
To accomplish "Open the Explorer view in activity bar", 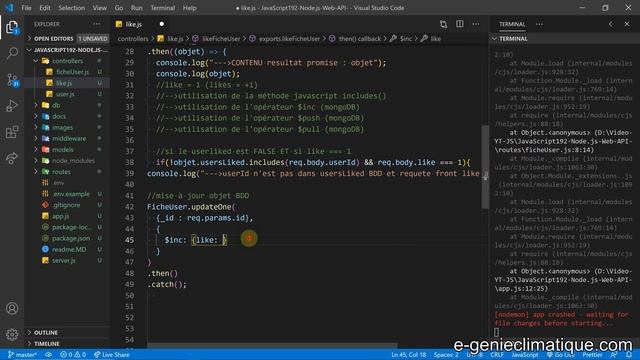I will tap(12, 28).
